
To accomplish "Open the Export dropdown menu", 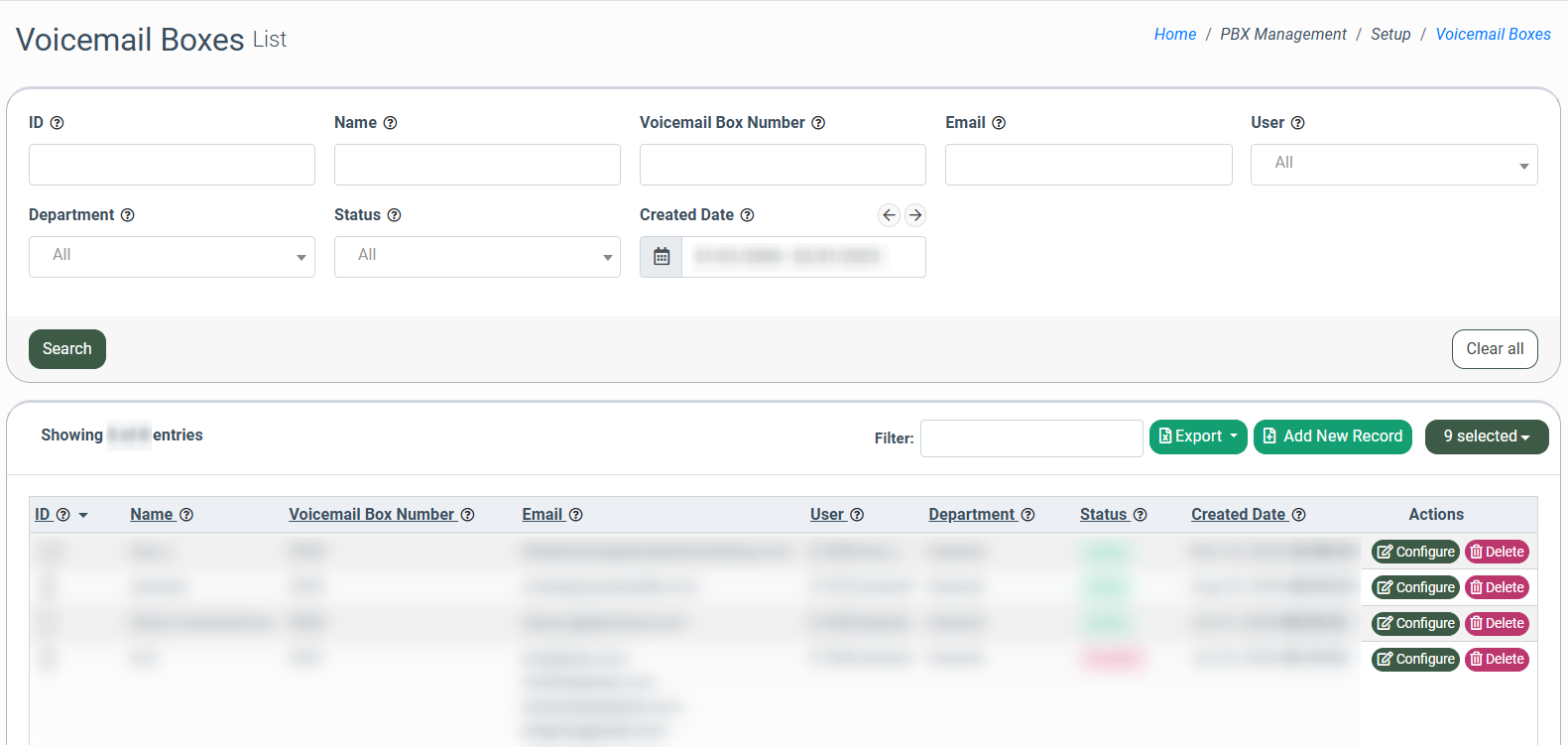I will [x=1198, y=436].
